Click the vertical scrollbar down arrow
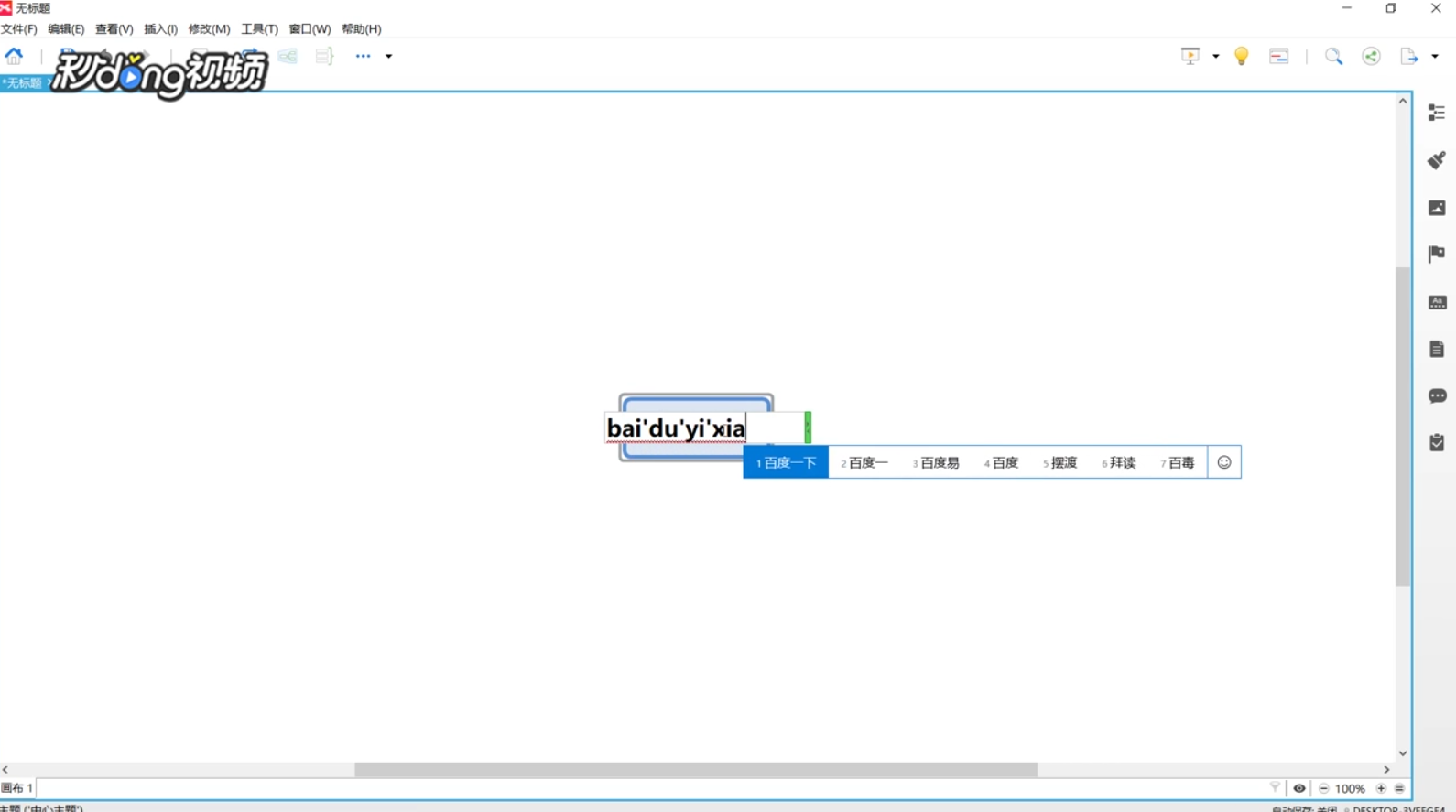The height and width of the screenshot is (812, 1456). click(1403, 753)
